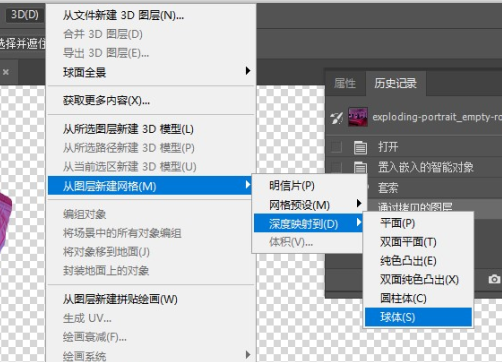Choose 平面(P) depth map option
Viewport: 502px width, 362px height.
418,223
